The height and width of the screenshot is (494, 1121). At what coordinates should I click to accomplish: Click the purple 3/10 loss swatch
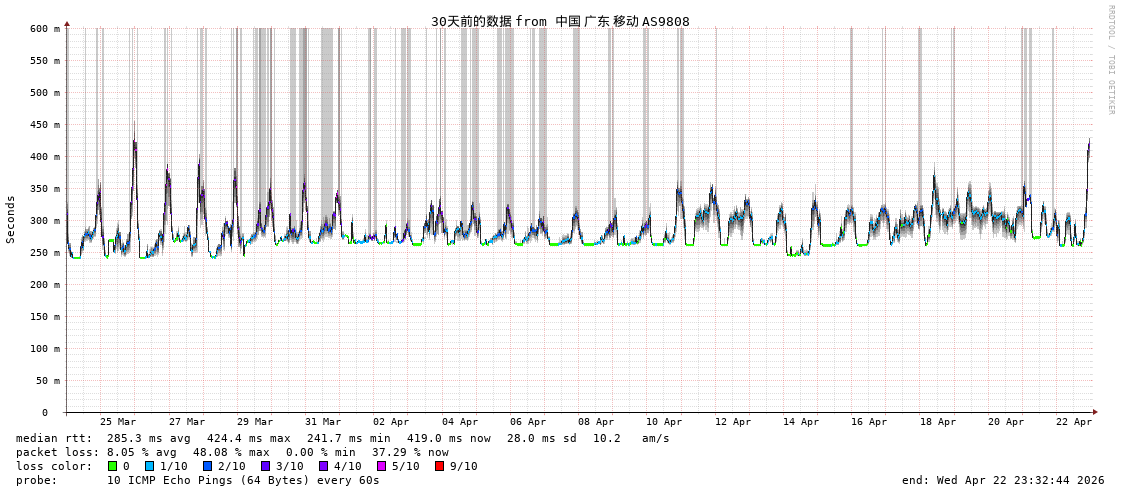tap(265, 466)
